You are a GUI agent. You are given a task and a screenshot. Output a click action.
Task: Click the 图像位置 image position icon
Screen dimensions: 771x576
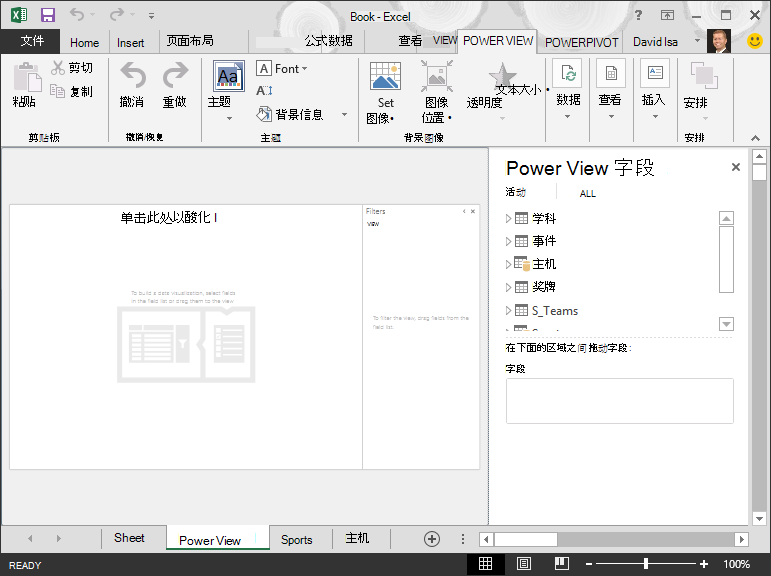pos(437,76)
